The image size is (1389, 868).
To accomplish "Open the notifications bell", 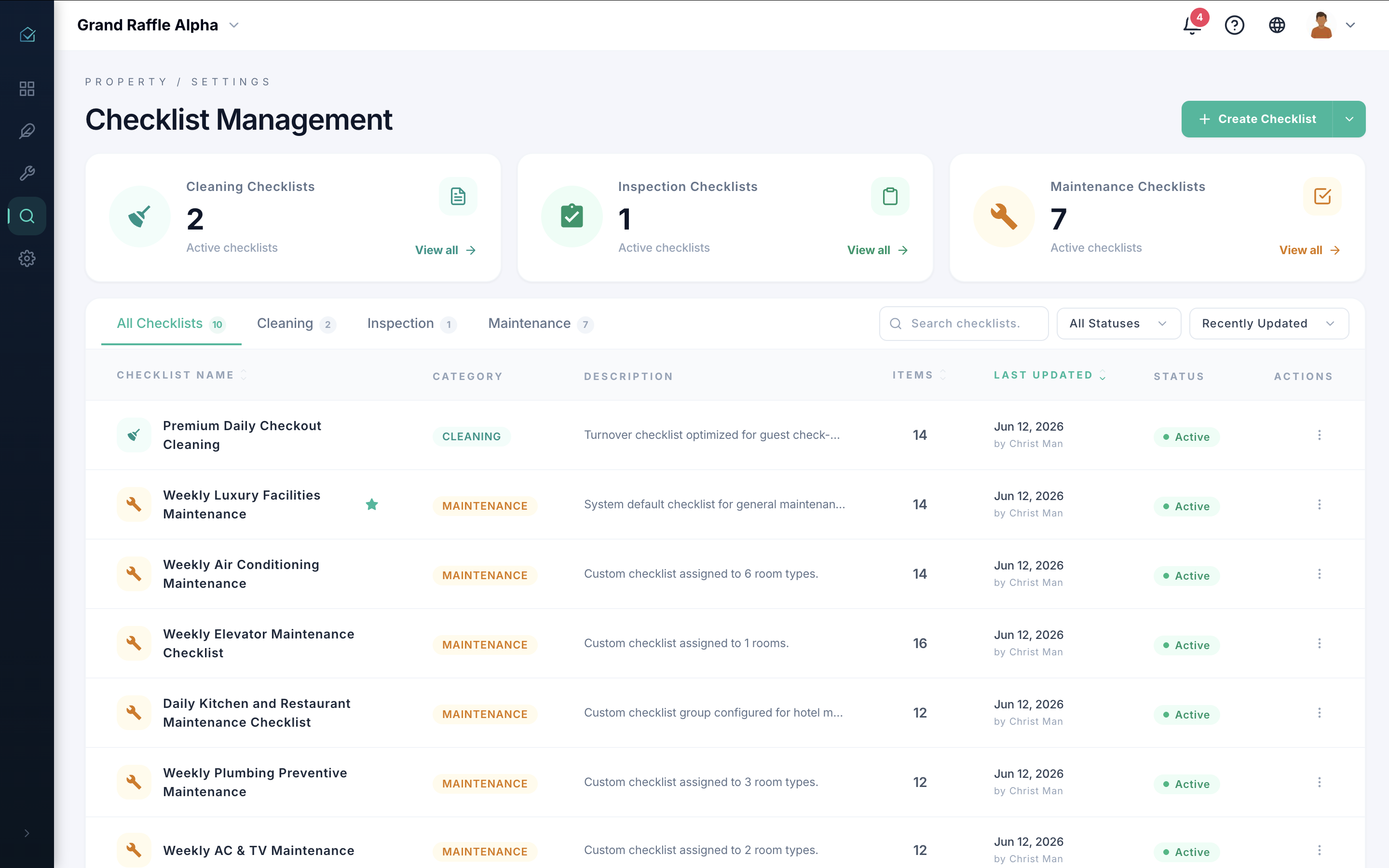I will coord(1193,25).
